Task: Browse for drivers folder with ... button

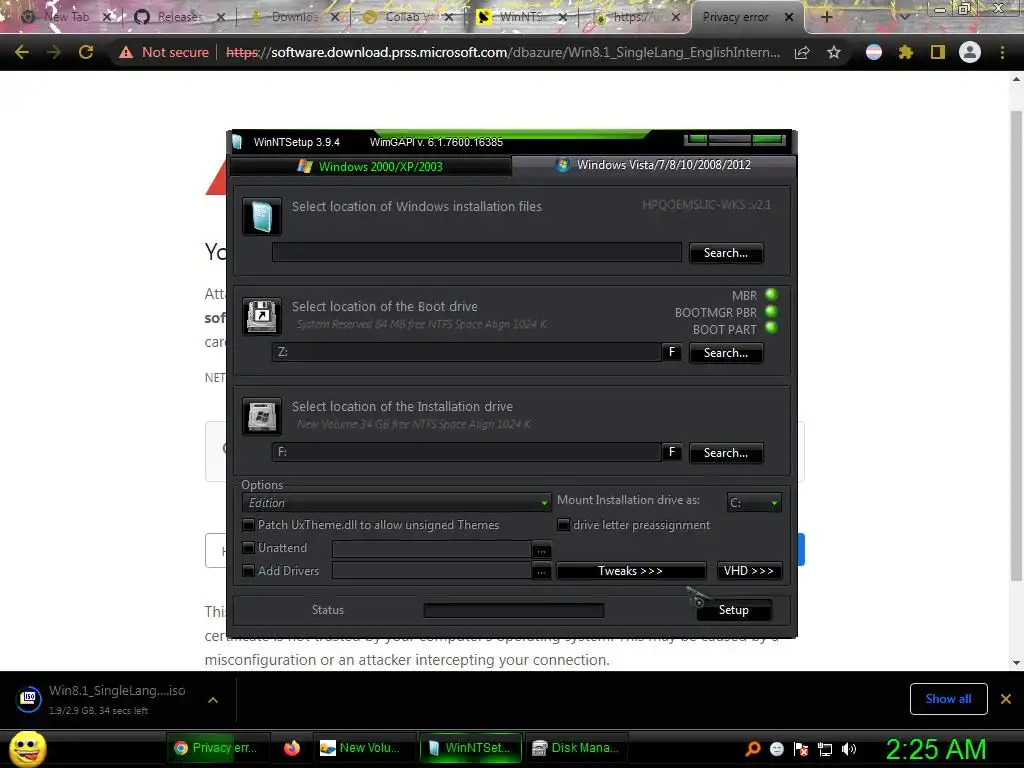Action: 541,572
